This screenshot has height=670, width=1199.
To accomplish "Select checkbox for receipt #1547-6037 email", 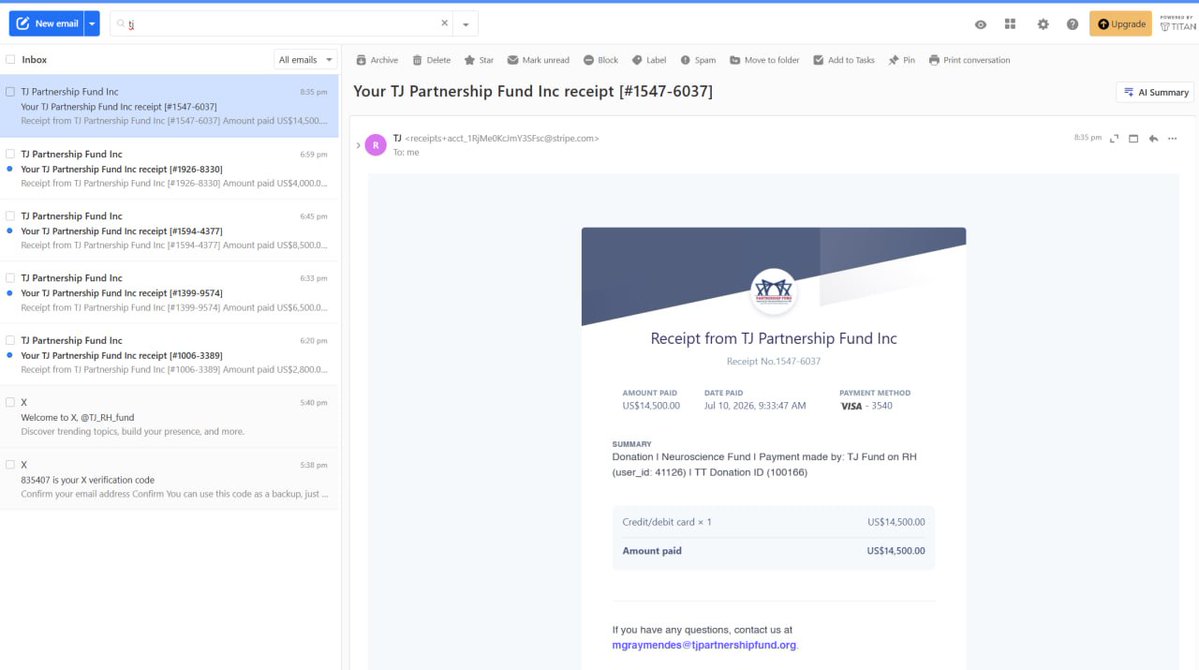I will tap(10, 92).
